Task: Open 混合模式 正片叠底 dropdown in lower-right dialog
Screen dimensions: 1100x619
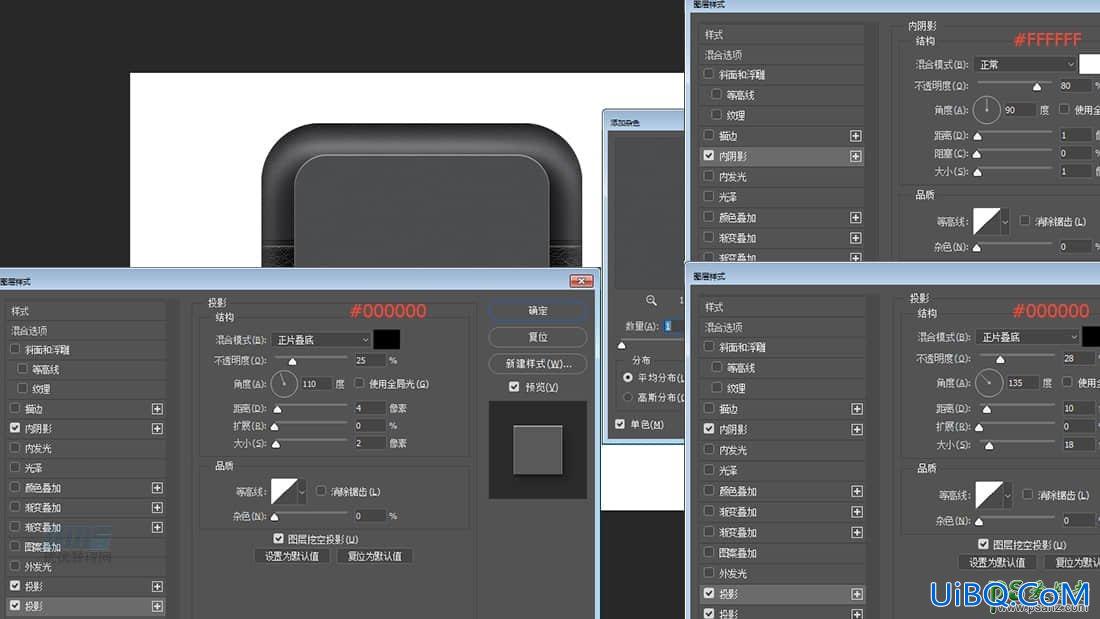Action: click(1027, 337)
